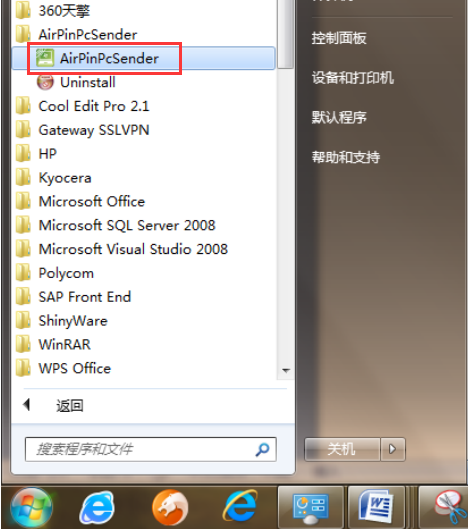468x529 pixels.
Task: Click the search magnifier icon
Action: point(263,449)
